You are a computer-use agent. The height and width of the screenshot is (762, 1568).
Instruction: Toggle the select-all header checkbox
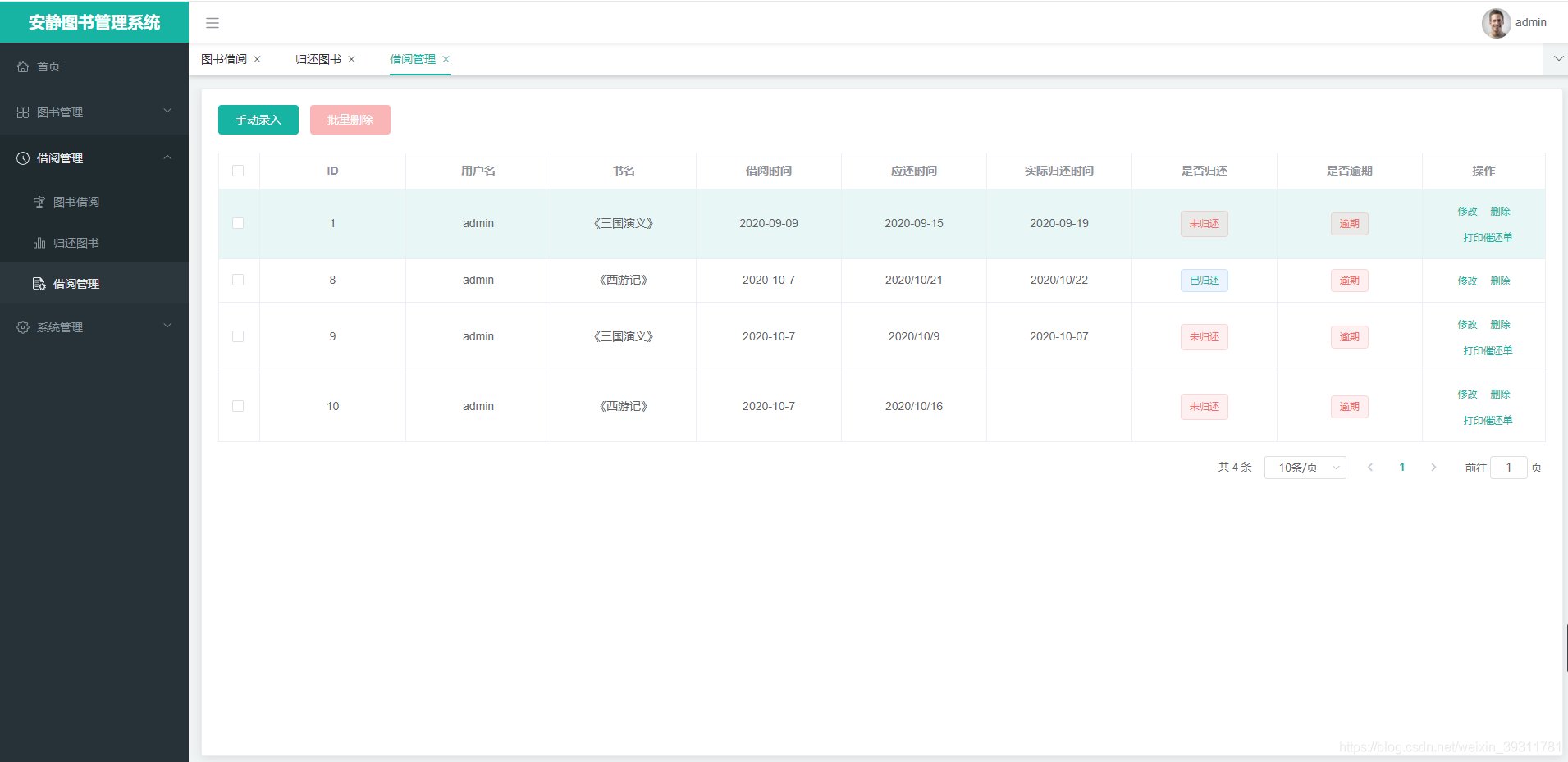[x=238, y=171]
